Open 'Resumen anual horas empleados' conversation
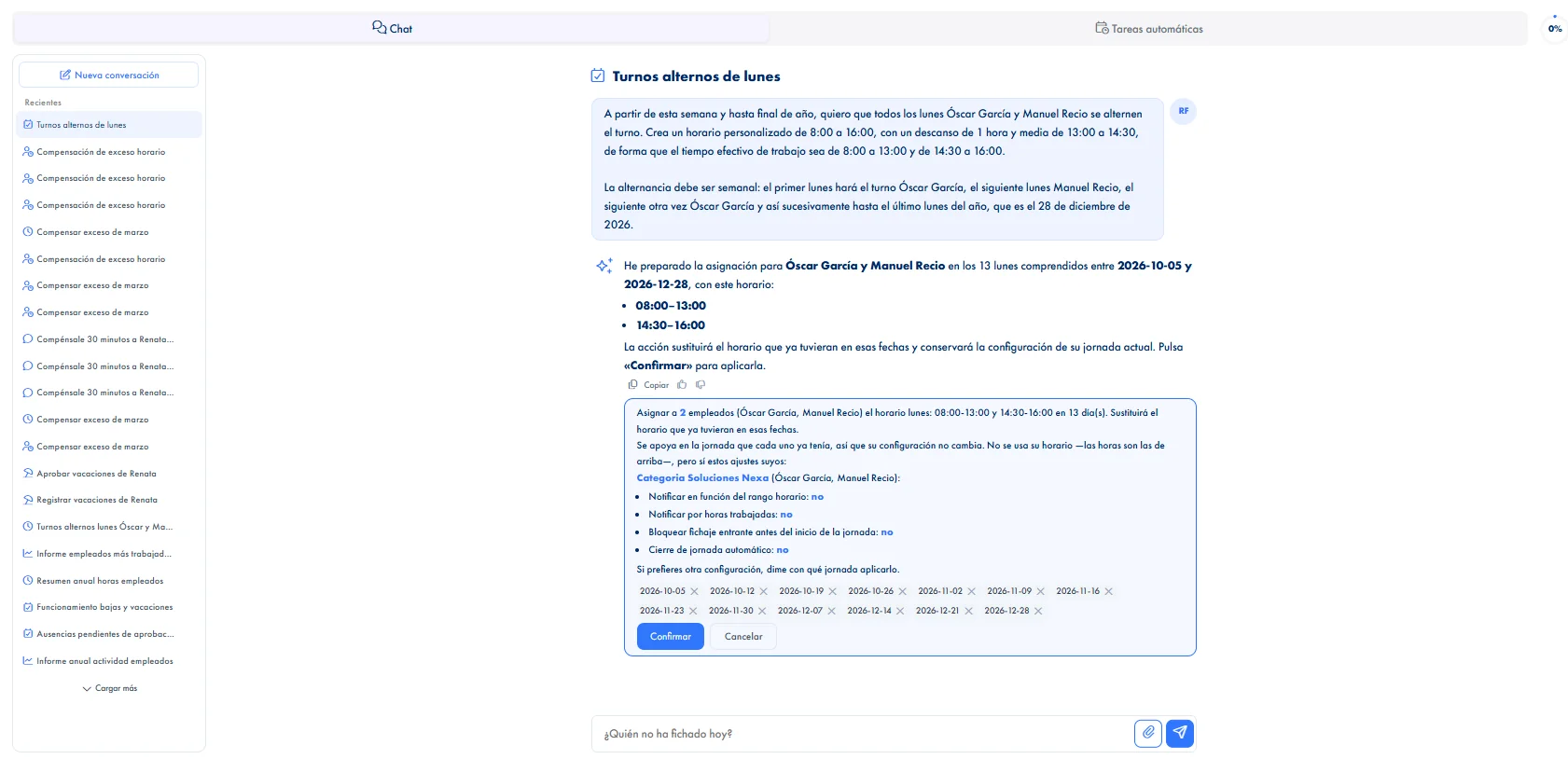Viewport: 1568px width, 759px height. click(109, 581)
